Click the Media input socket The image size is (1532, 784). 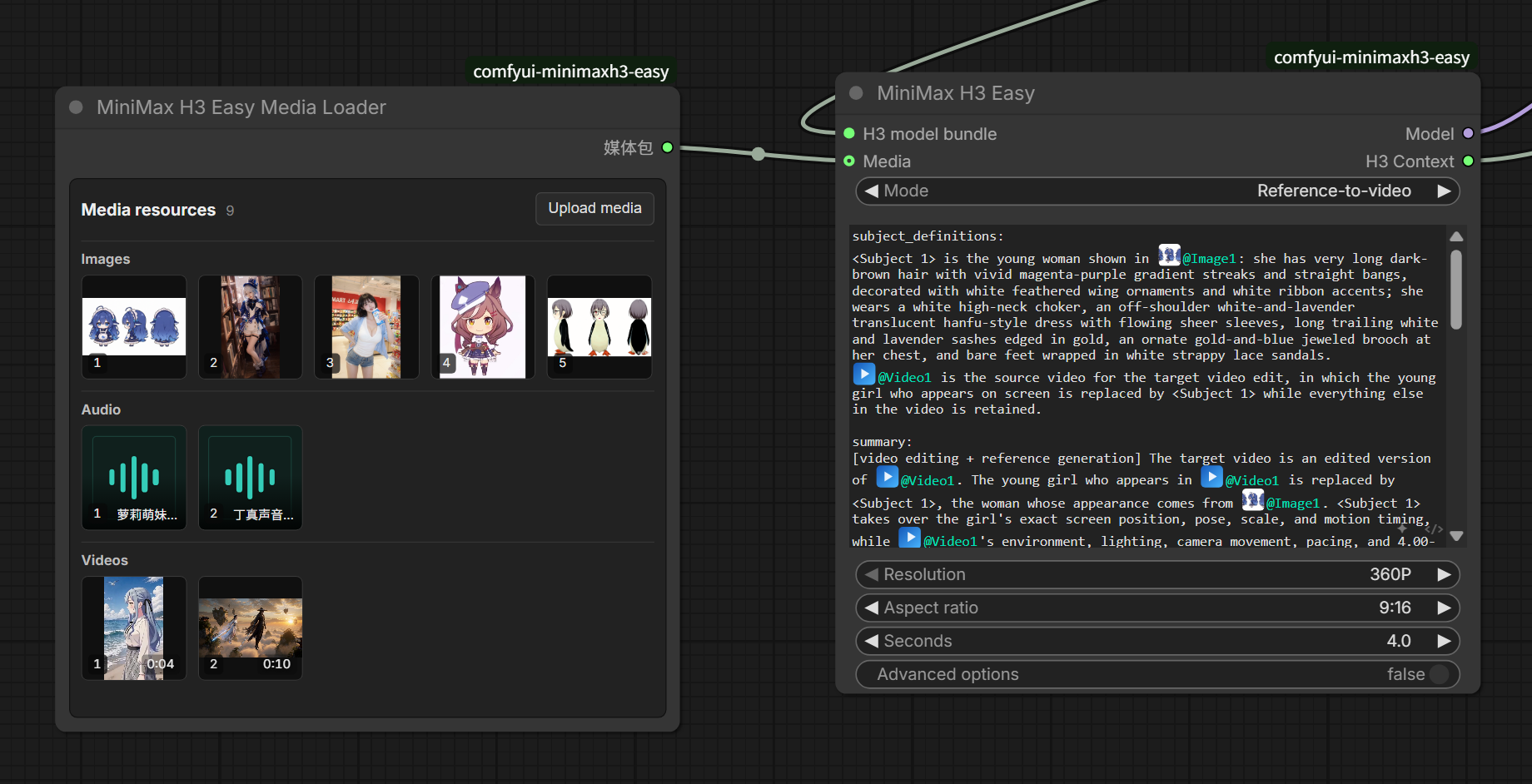[x=849, y=161]
